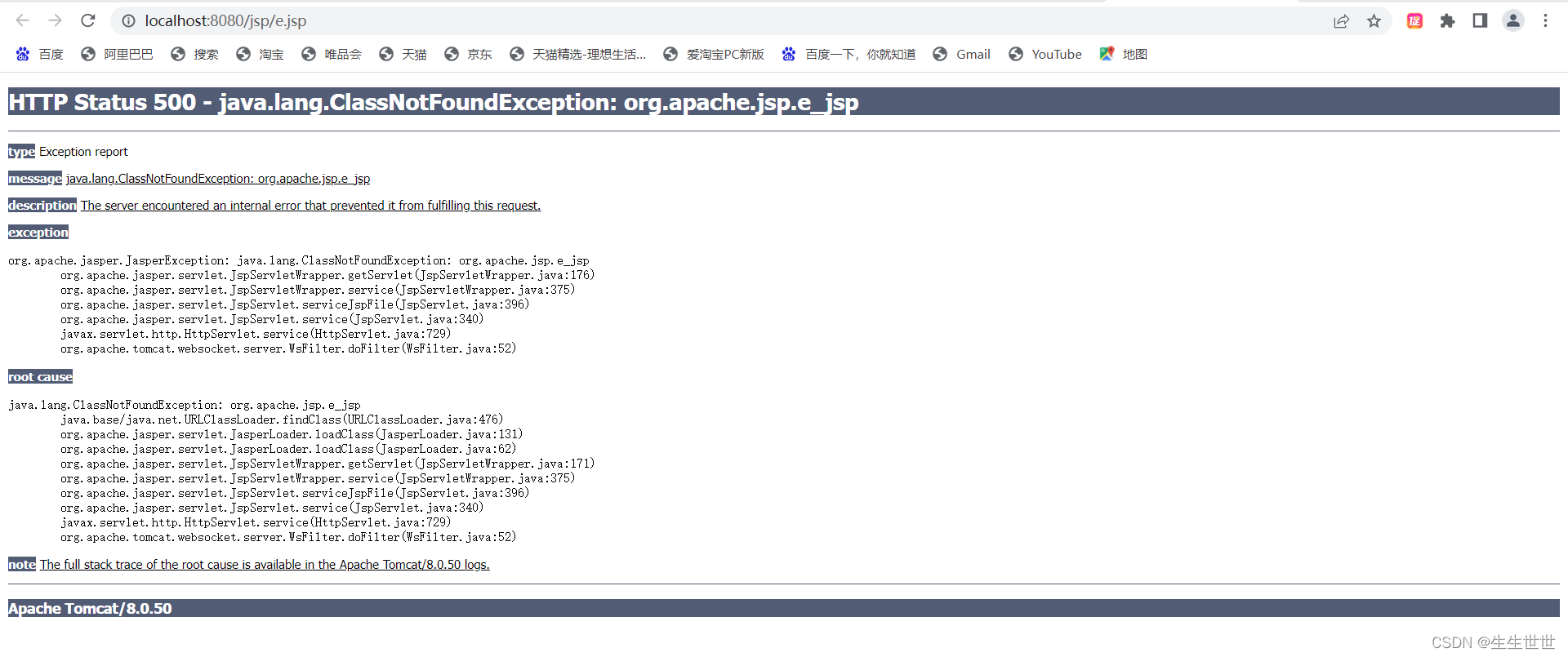Open the Extensions puzzle piece menu

pos(1447,21)
